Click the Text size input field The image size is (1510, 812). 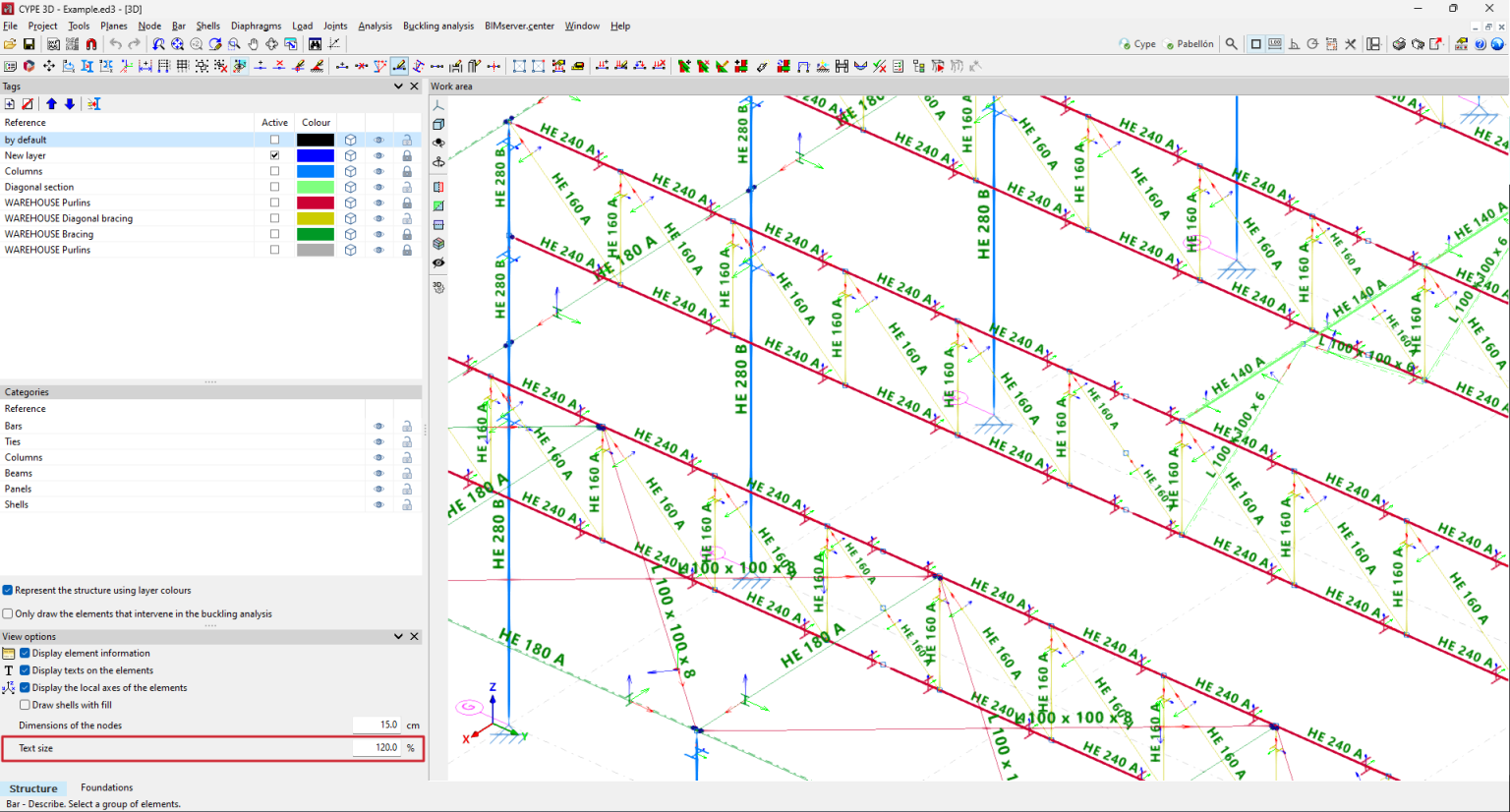coord(377,748)
